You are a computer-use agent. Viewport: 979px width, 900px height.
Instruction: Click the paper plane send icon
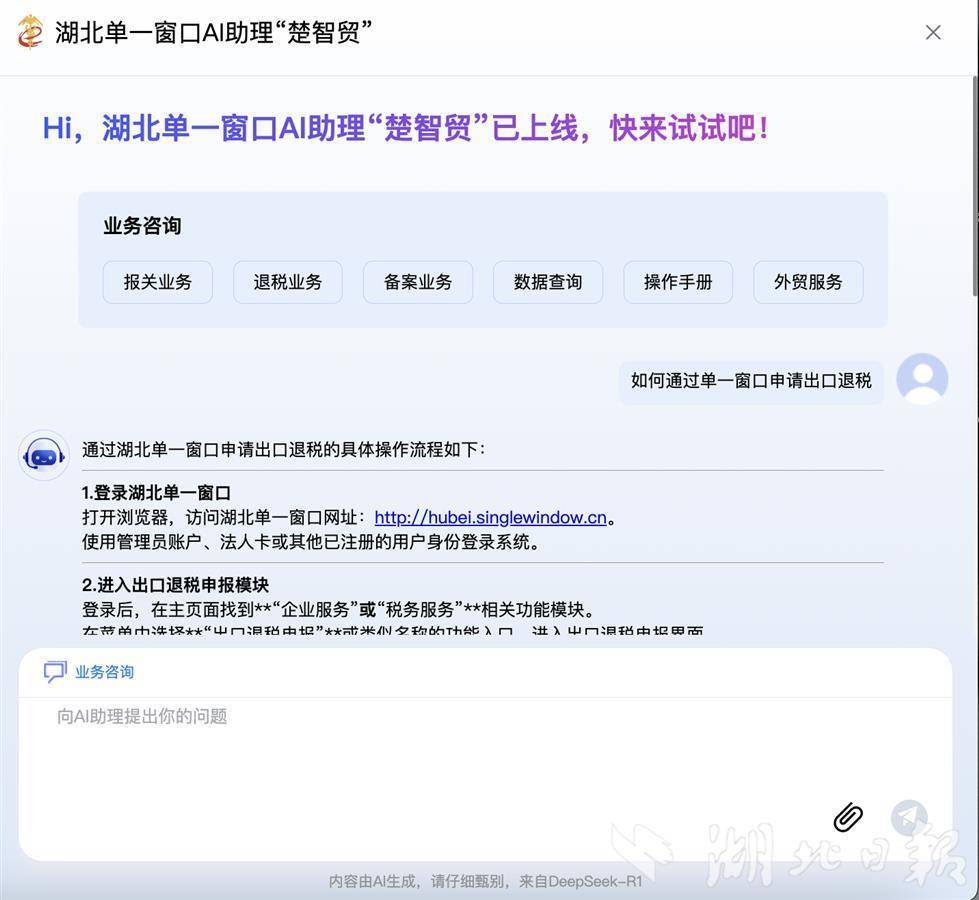pos(909,818)
